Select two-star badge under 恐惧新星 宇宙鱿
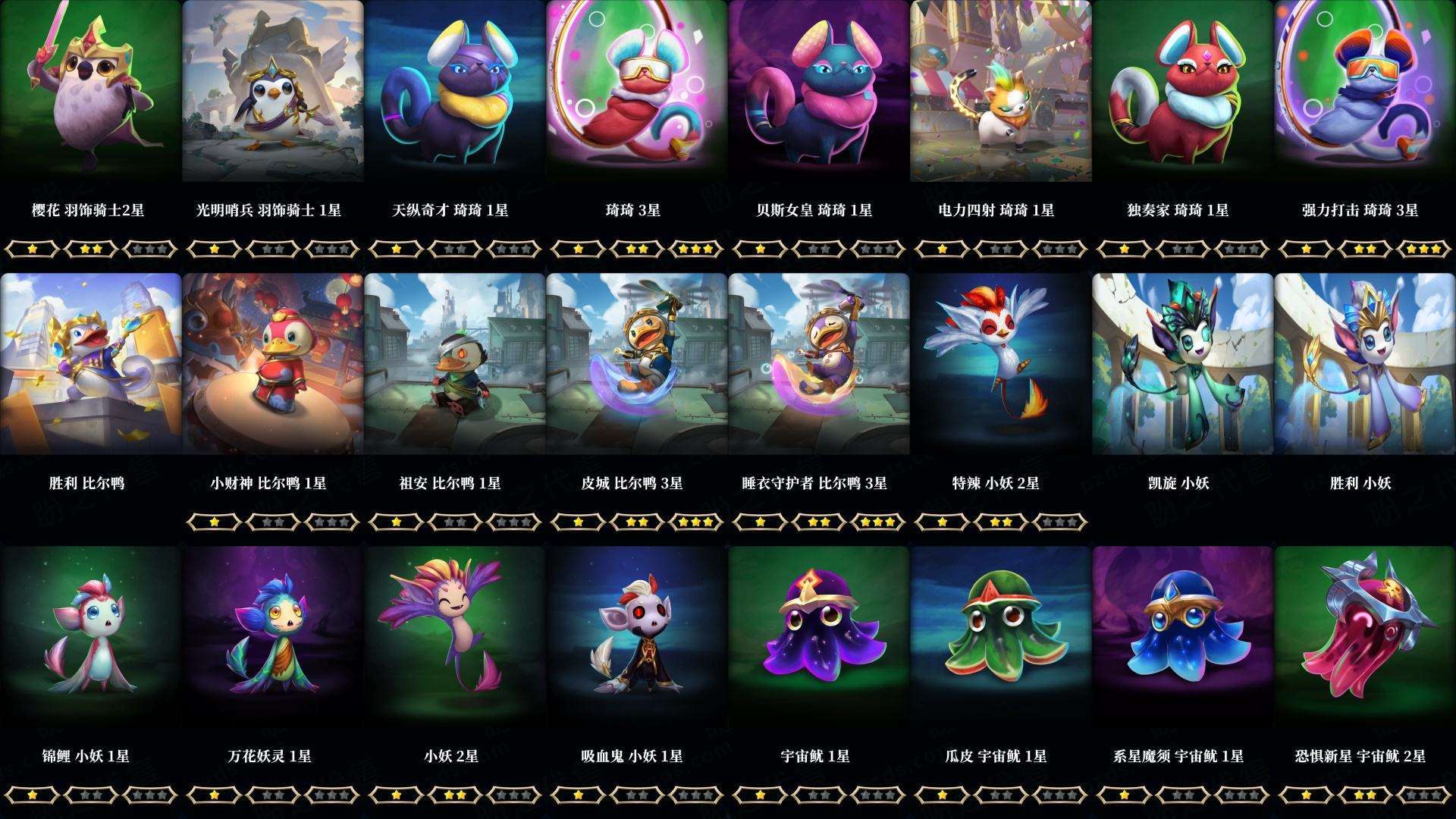Viewport: 1456px width, 819px height. pos(1365,795)
